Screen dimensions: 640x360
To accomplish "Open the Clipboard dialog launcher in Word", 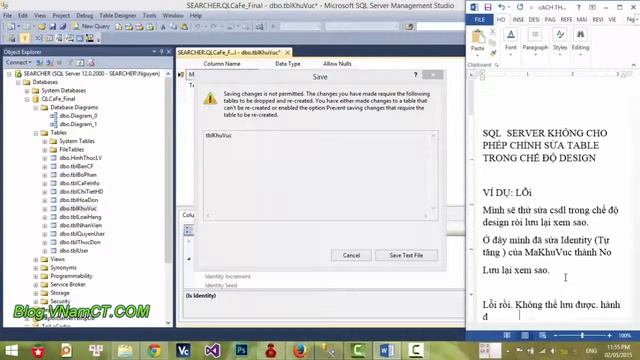I will pyautogui.click(x=497, y=65).
